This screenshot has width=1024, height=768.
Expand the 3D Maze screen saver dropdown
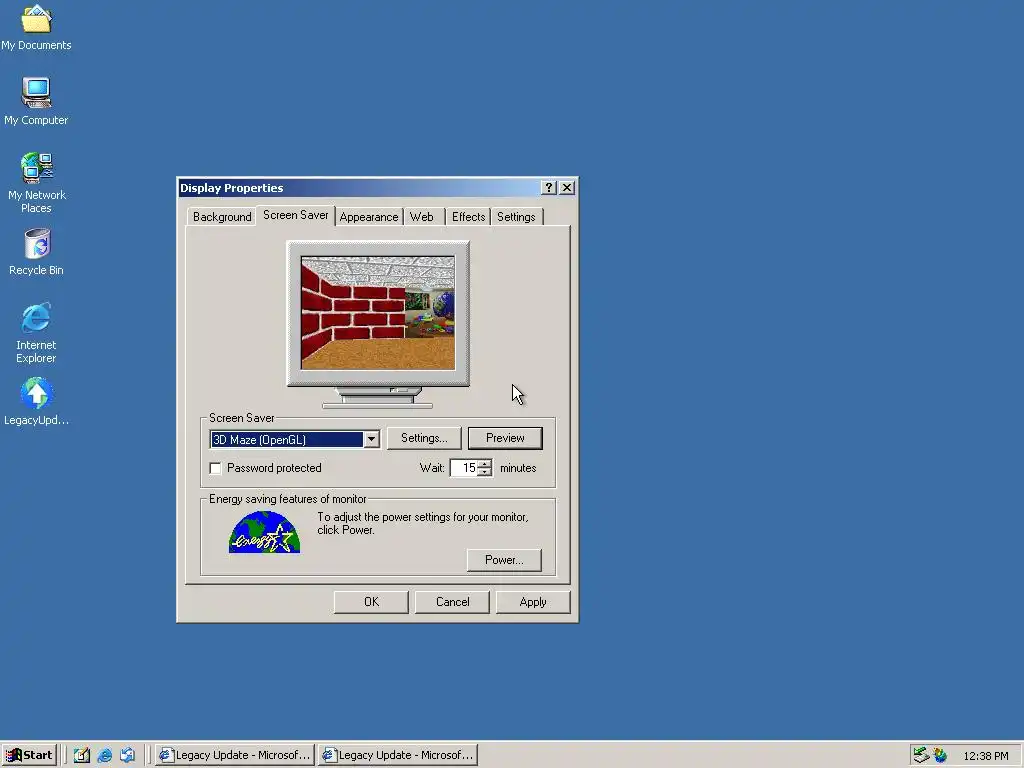coord(371,440)
